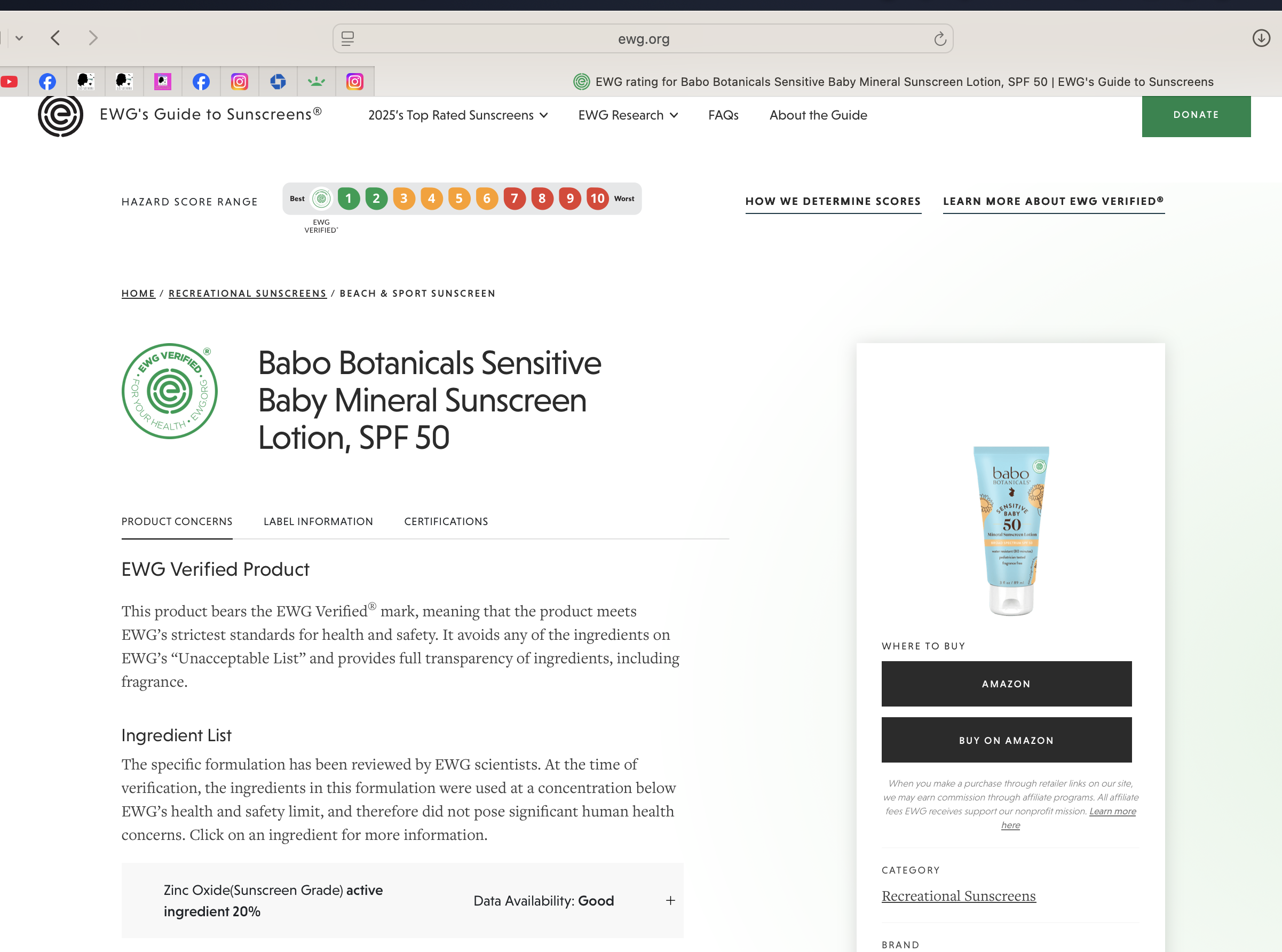Switch to the pinned YouTube tab

click(x=9, y=81)
